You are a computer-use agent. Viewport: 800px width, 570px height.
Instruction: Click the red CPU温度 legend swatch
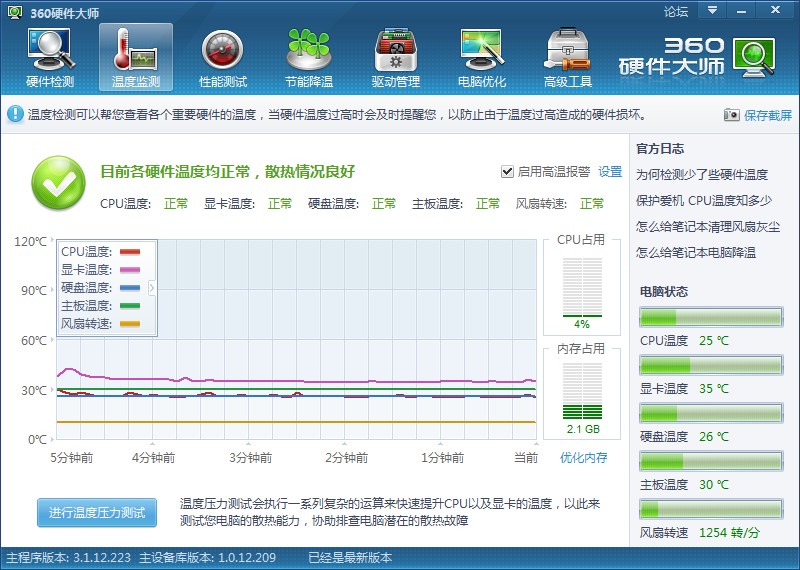click(130, 252)
